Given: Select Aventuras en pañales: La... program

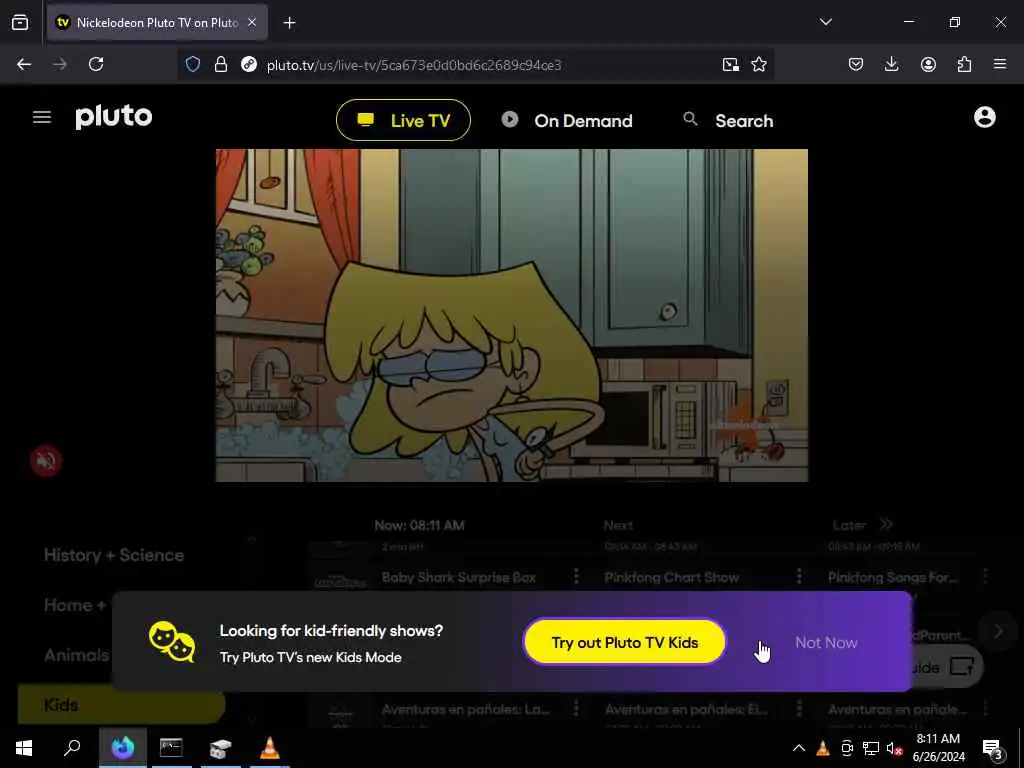Looking at the screenshot, I should click(x=465, y=709).
